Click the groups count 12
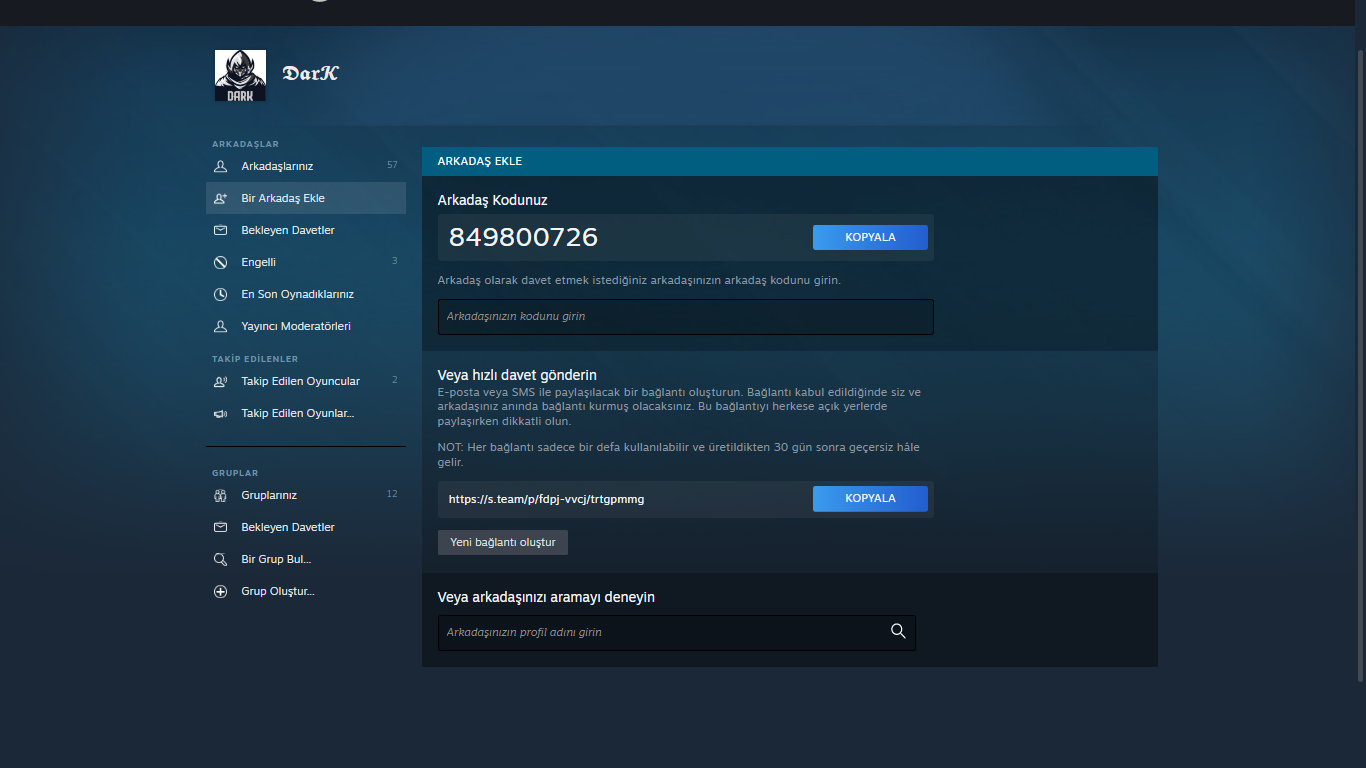Viewport: 1366px width, 768px height. [x=392, y=494]
